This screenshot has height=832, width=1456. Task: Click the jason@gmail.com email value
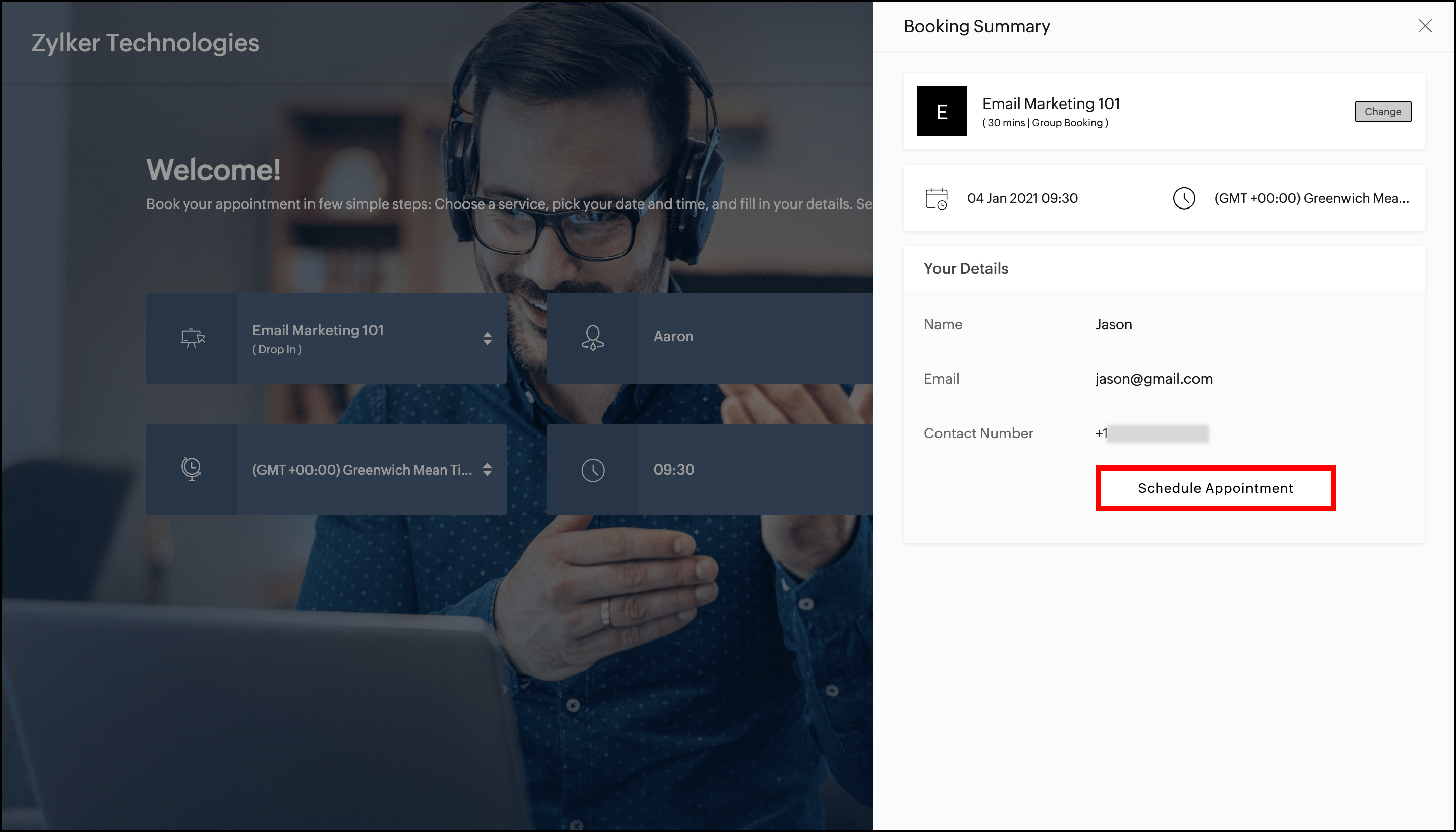tap(1153, 379)
